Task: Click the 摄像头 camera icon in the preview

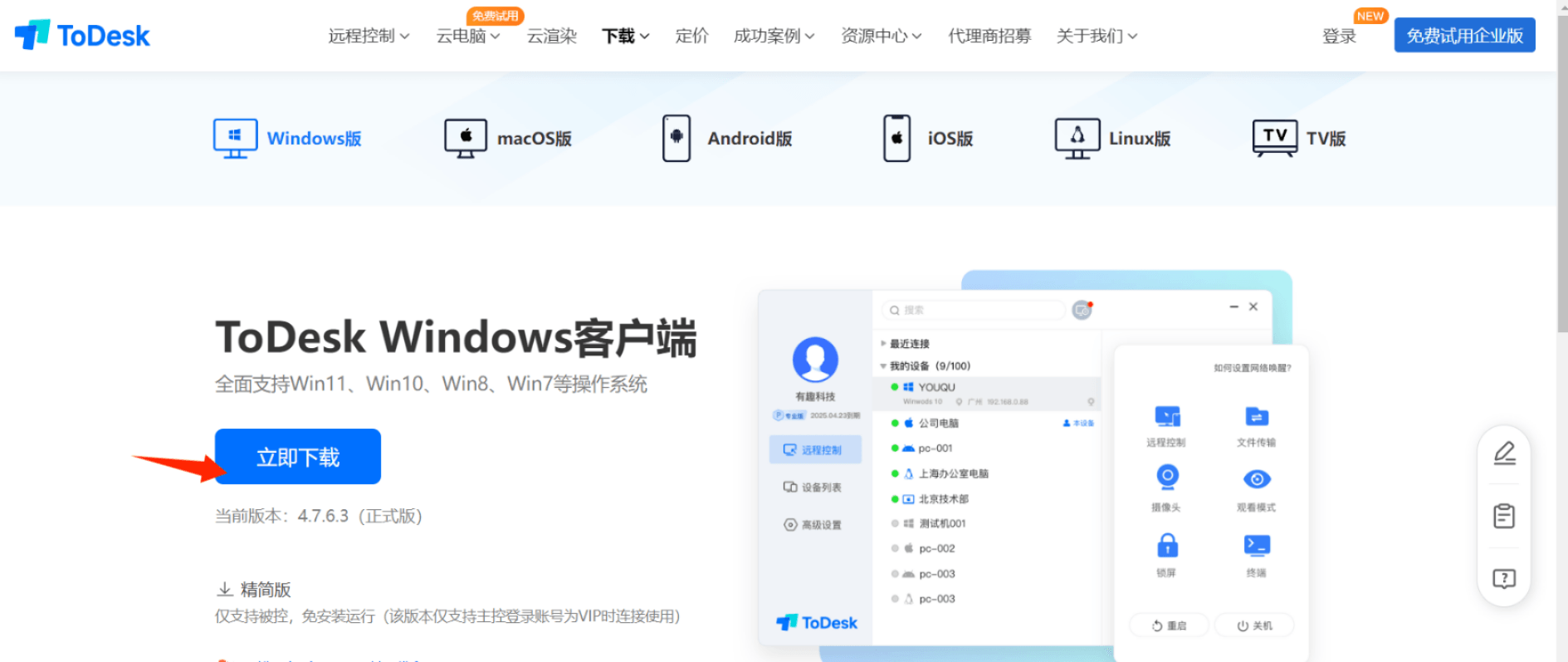Action: tap(1167, 478)
